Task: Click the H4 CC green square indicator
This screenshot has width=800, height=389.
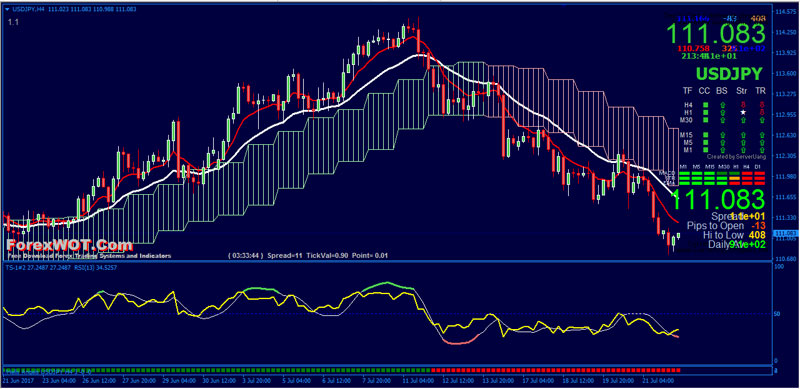Action: click(x=706, y=105)
